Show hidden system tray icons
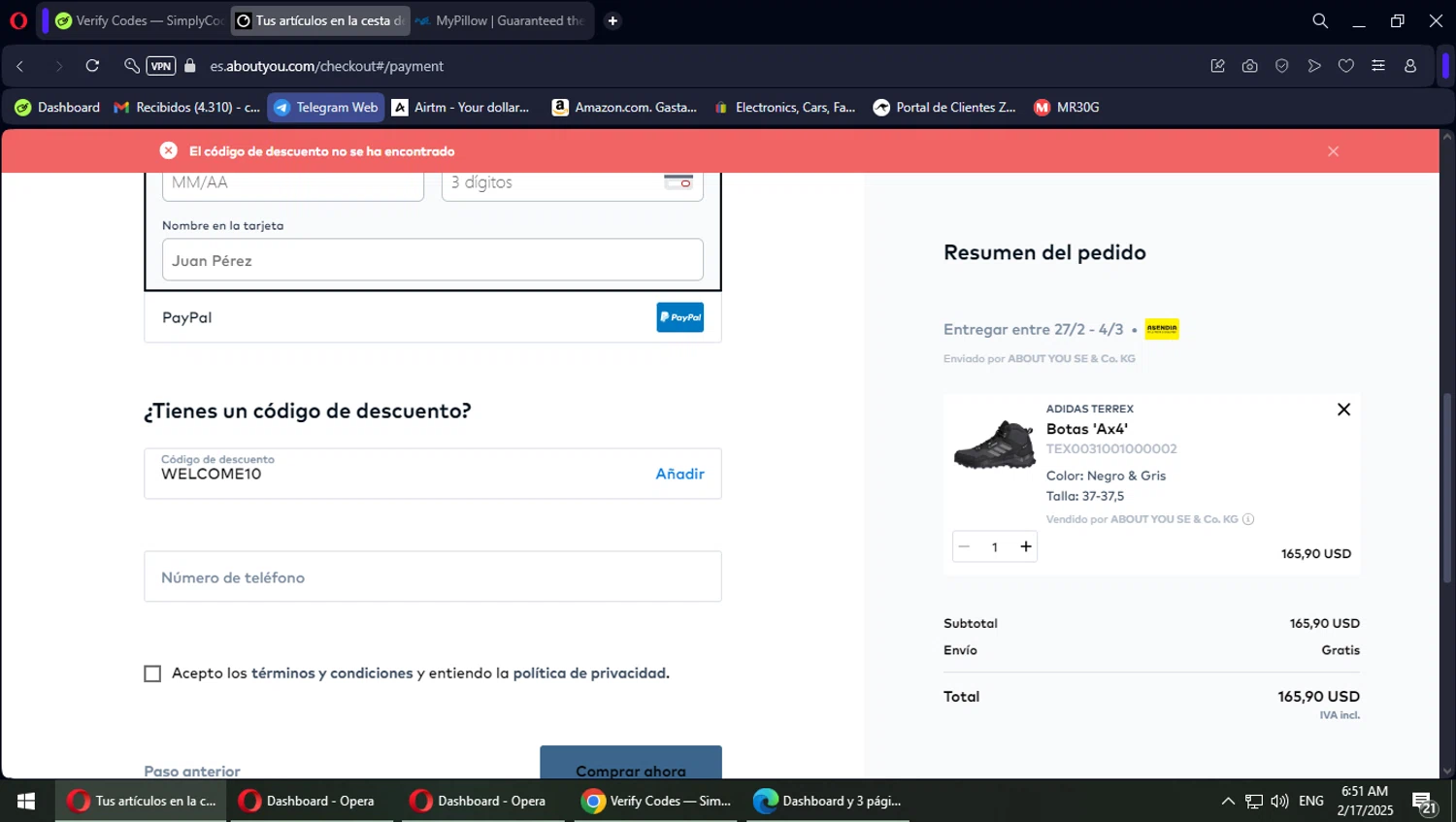The width and height of the screenshot is (1456, 822). pyautogui.click(x=1228, y=801)
